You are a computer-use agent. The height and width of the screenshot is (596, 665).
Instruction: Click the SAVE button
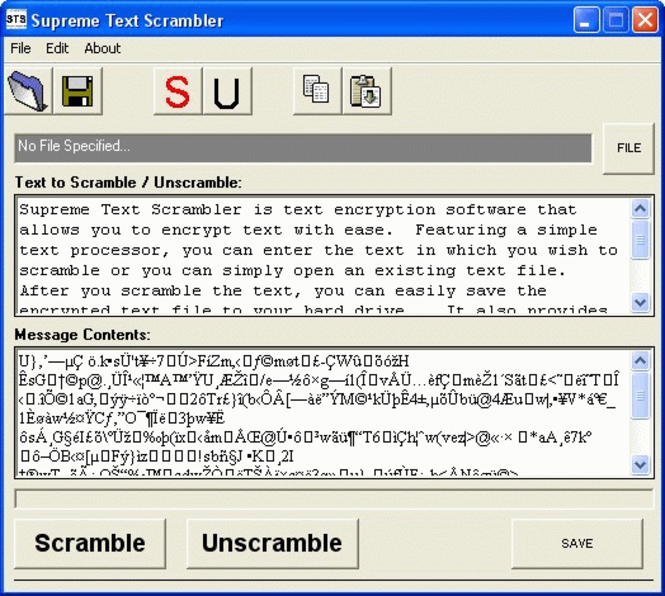pyautogui.click(x=577, y=543)
